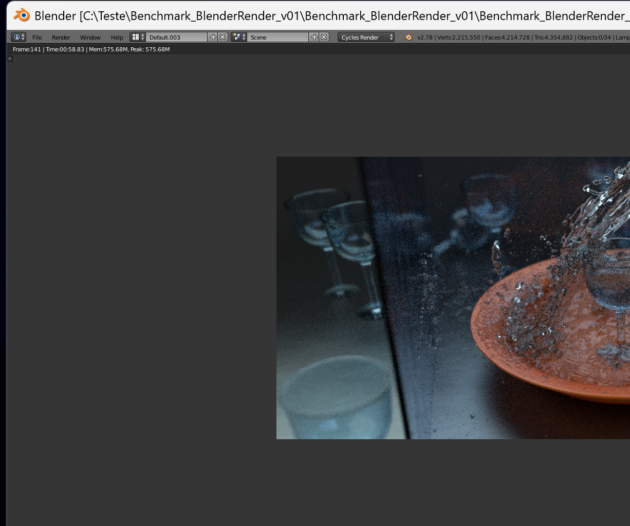Viewport: 630px width, 526px height.
Task: Add a new scene with plus icon
Action: pyautogui.click(x=313, y=37)
